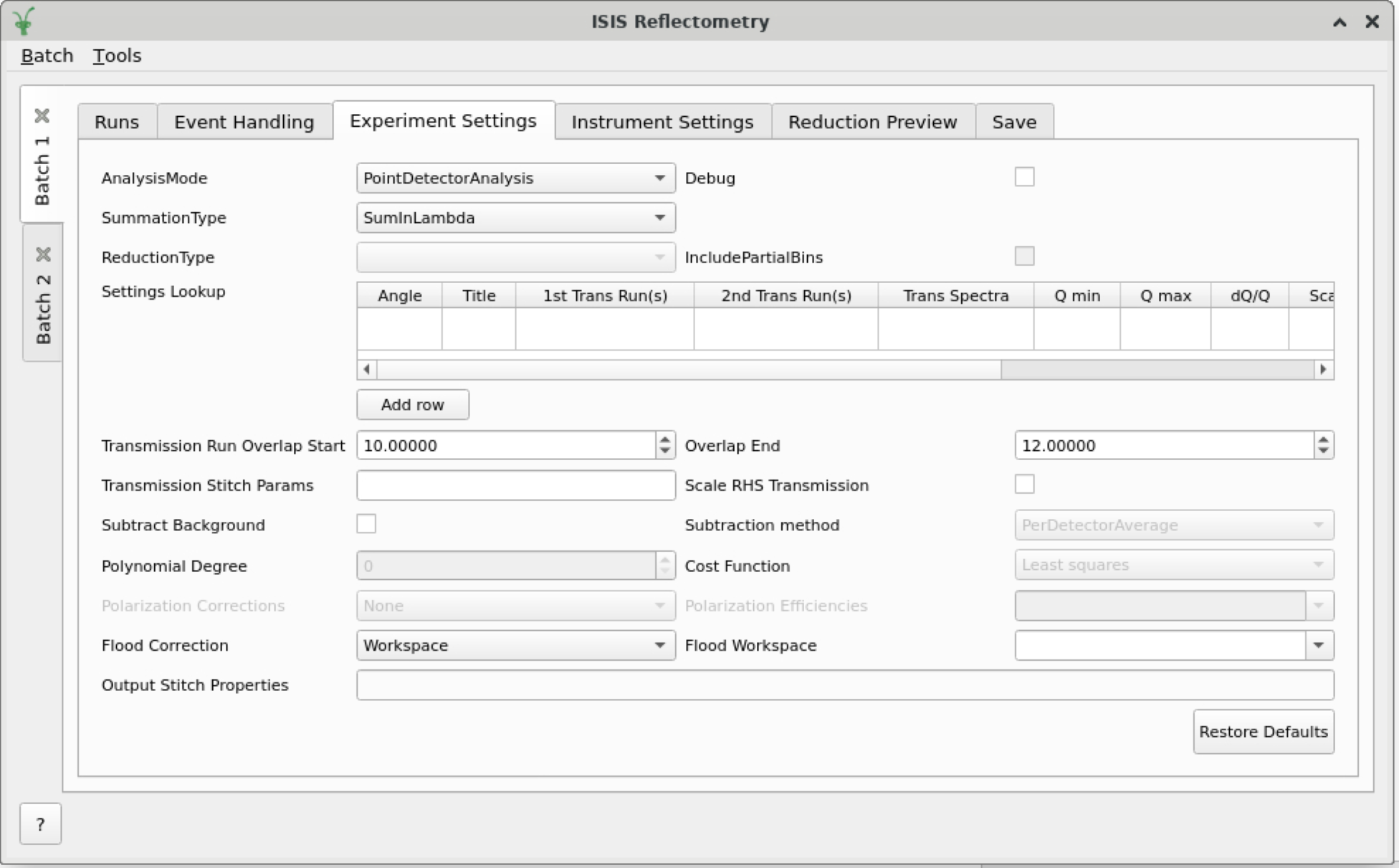This screenshot has width=1399, height=868.
Task: Open the Flood Correction dropdown
Action: 515,645
